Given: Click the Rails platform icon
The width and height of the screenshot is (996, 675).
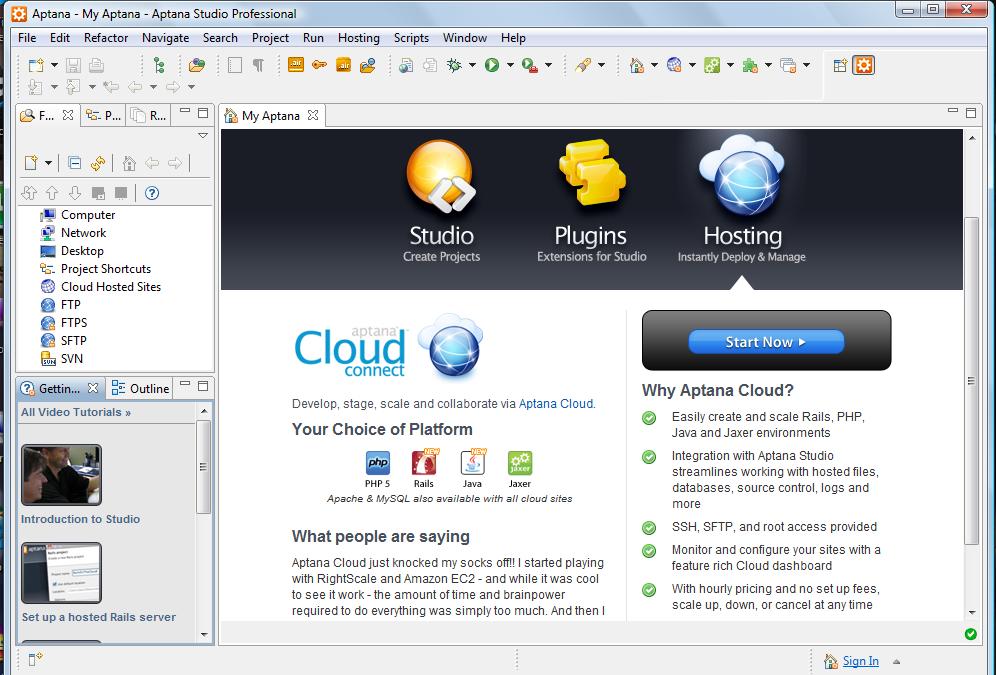Looking at the screenshot, I should coord(424,463).
